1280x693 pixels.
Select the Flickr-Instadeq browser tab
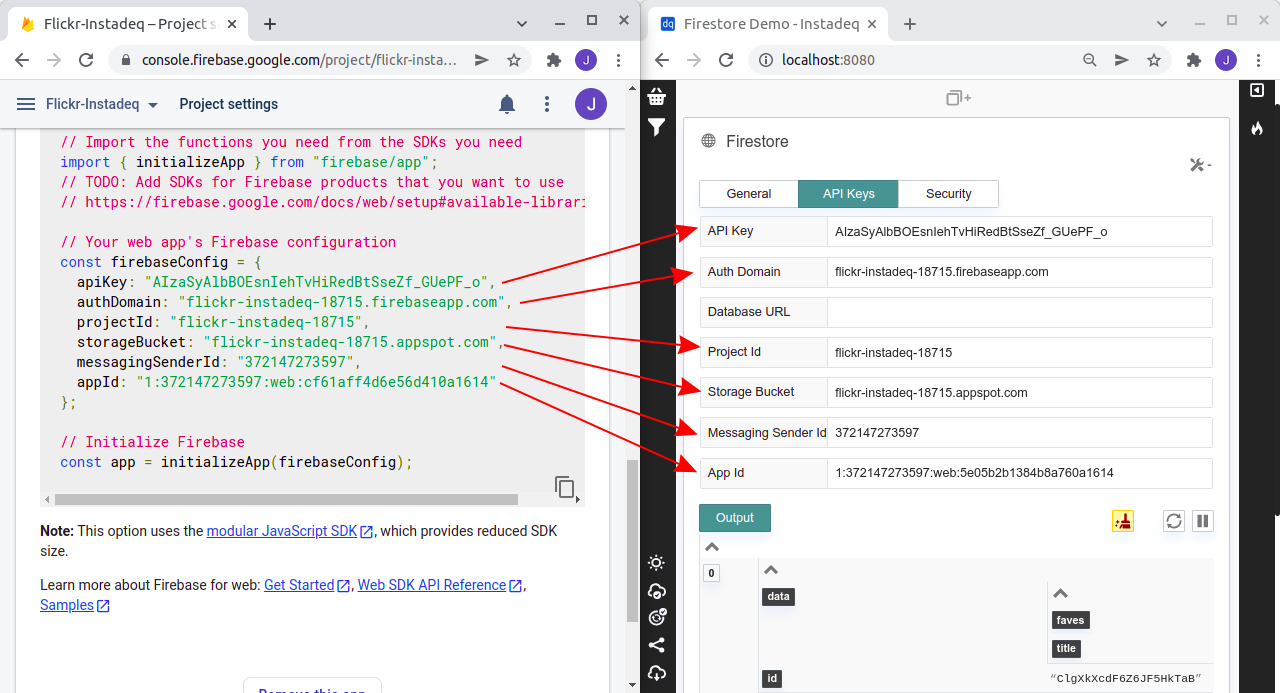128,24
